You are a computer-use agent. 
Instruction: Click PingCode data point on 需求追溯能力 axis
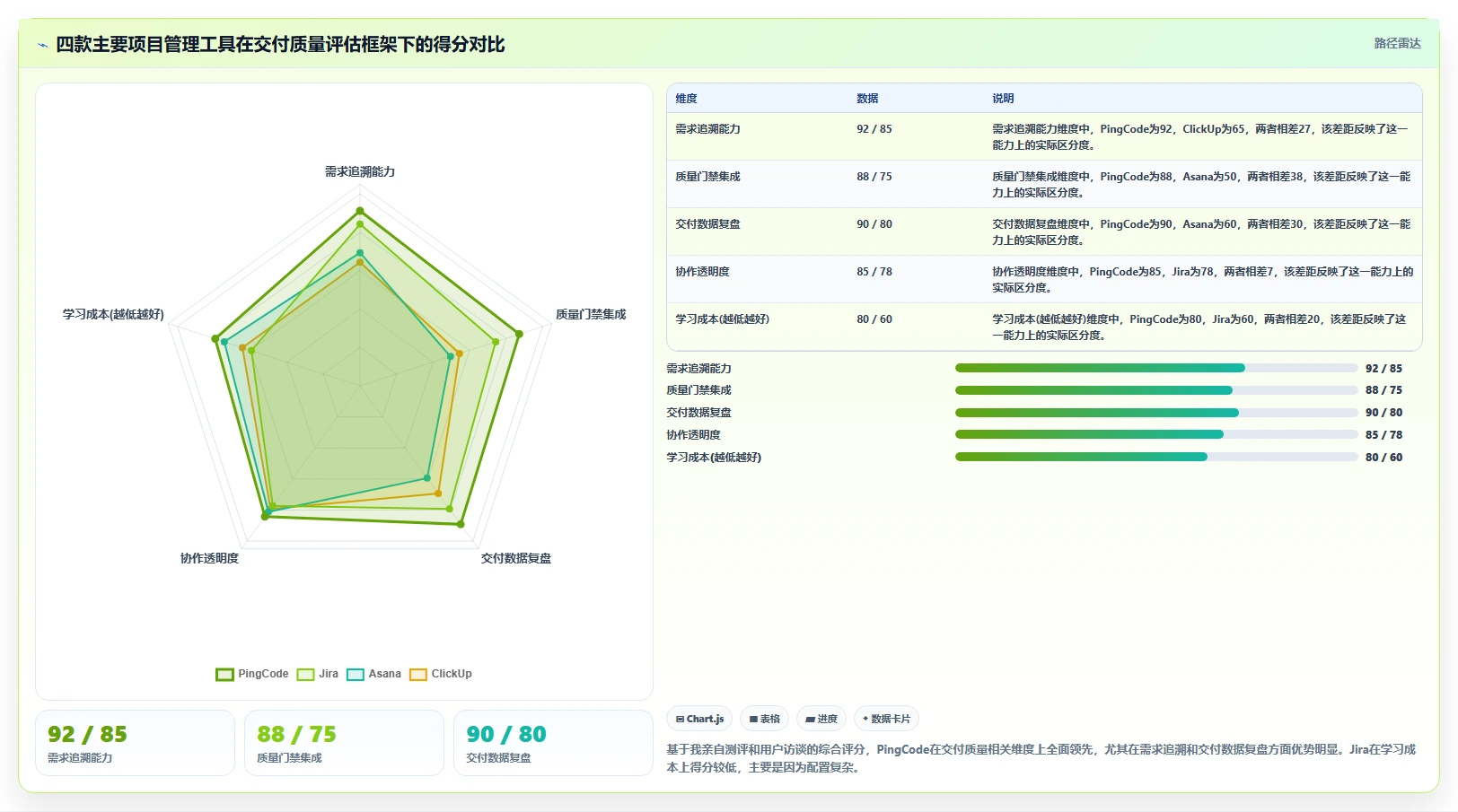coord(360,211)
